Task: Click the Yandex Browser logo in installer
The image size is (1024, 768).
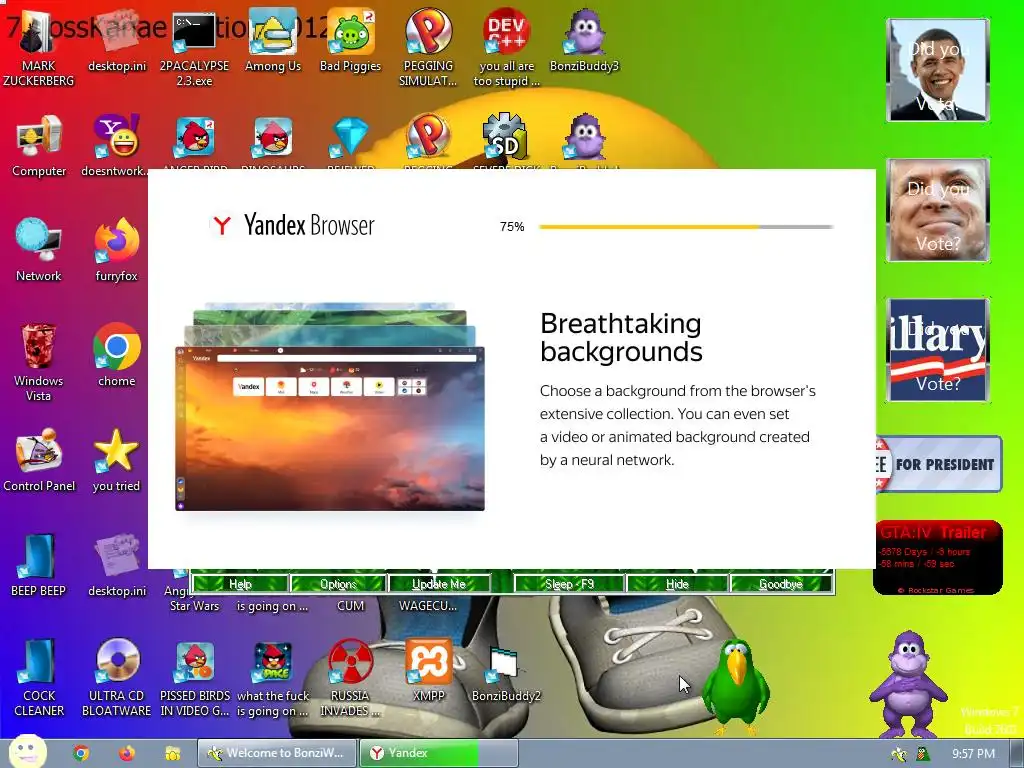Action: [x=293, y=225]
